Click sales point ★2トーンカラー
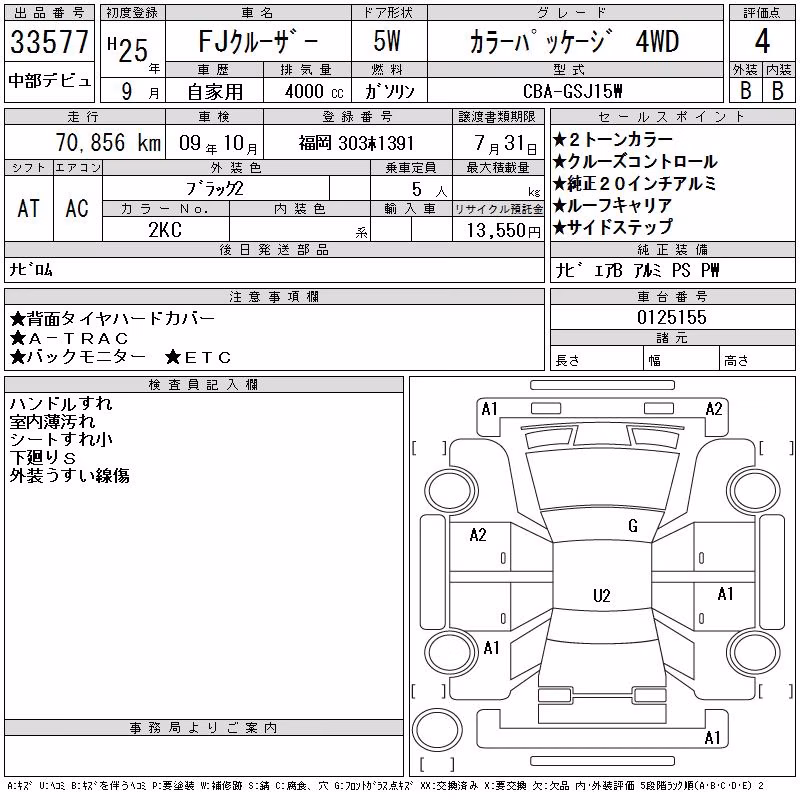 [x=613, y=139]
